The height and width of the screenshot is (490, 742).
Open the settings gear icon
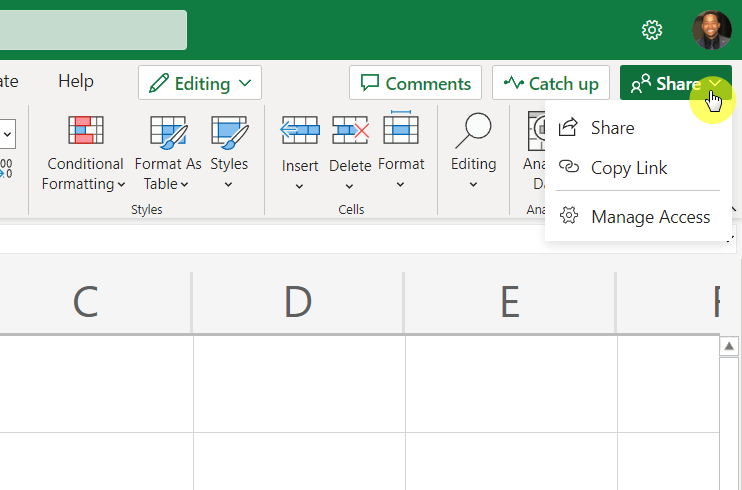[652, 30]
